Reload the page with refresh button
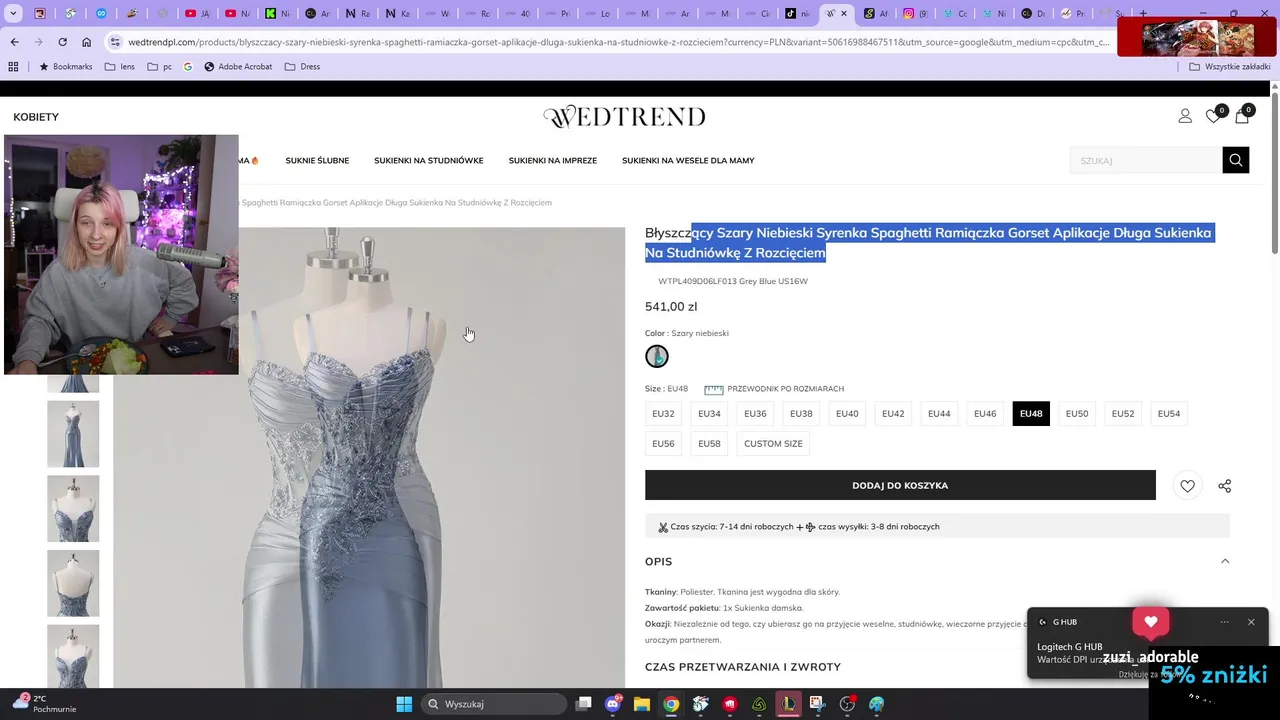The image size is (1280, 720). 62,42
